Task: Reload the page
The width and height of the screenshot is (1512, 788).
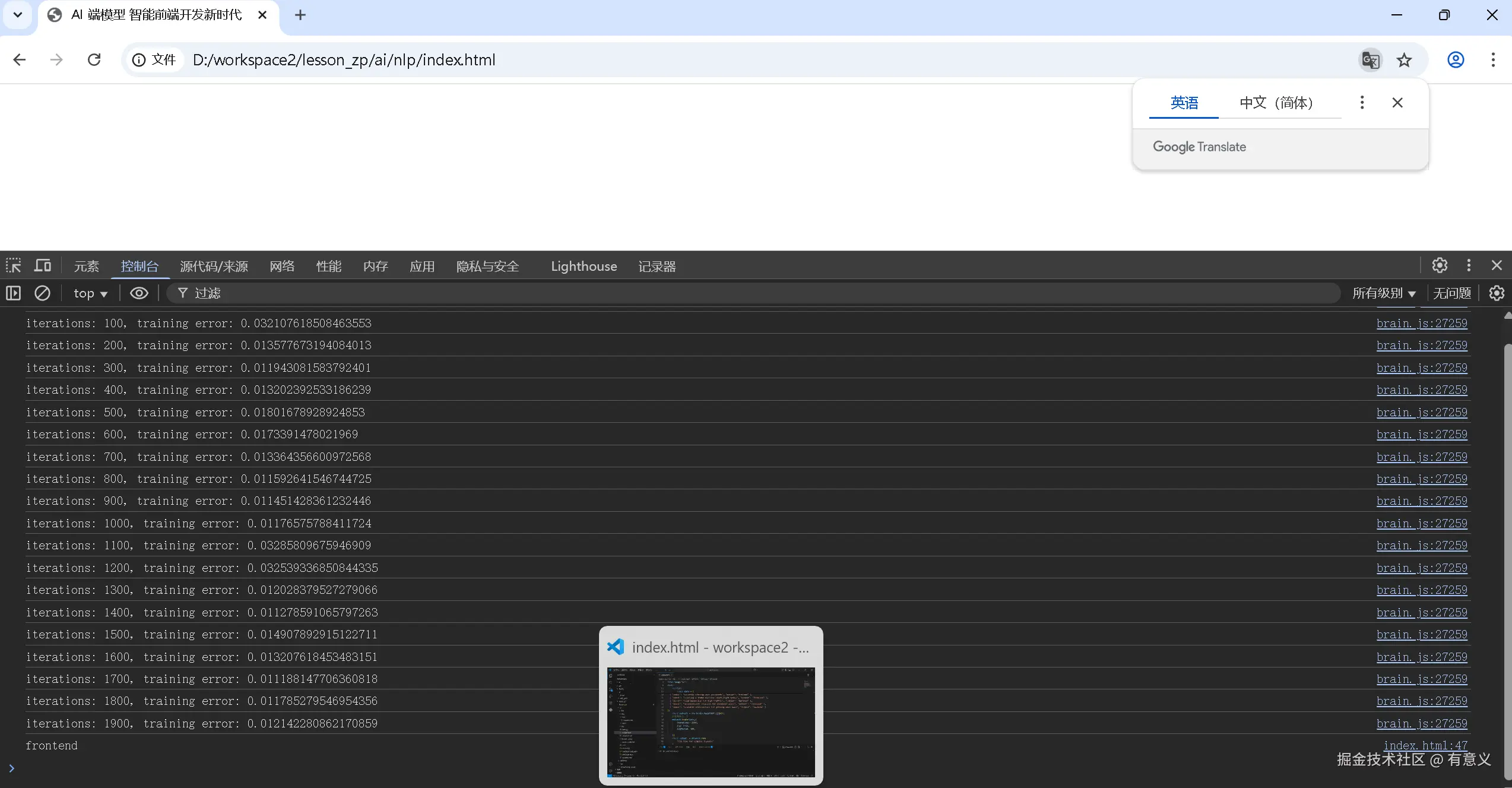Action: tap(94, 60)
